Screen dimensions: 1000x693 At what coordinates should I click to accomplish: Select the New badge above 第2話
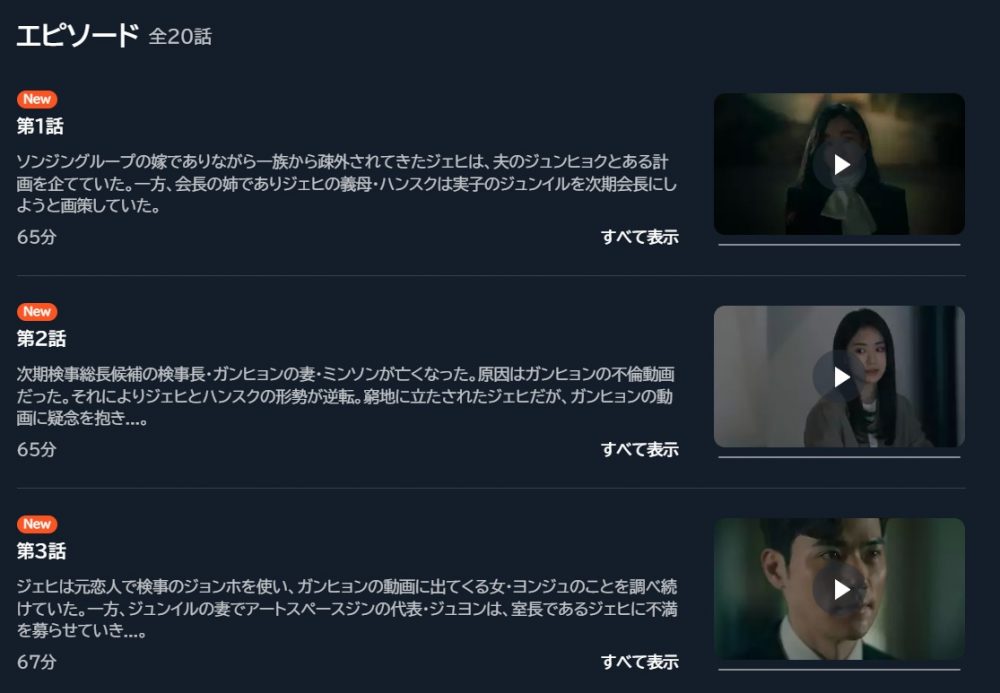tap(37, 312)
